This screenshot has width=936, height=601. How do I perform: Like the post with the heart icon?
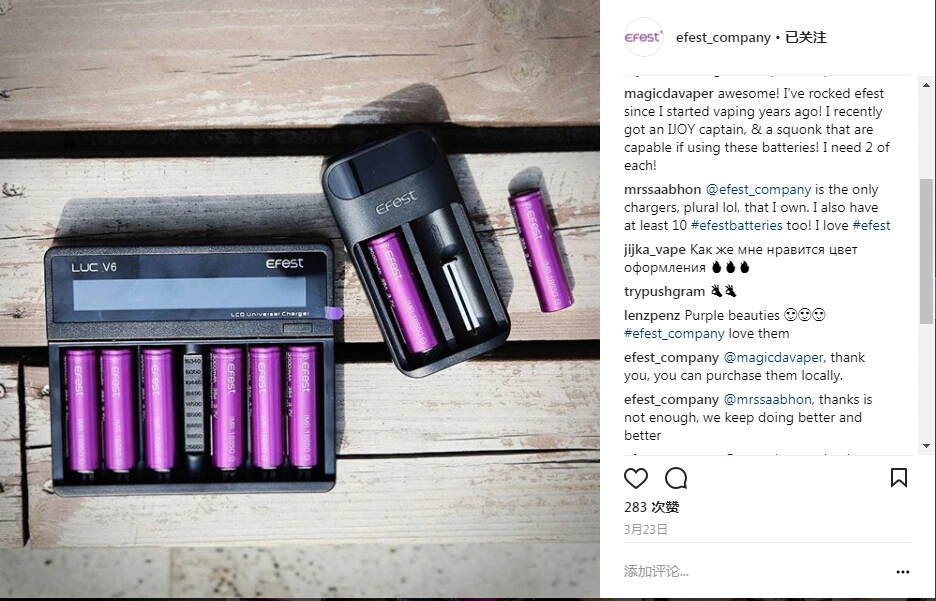pyautogui.click(x=636, y=478)
